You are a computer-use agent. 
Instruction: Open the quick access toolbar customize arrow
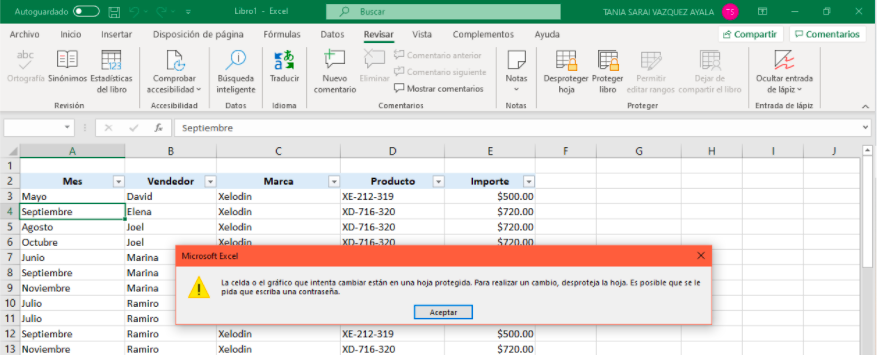188,12
